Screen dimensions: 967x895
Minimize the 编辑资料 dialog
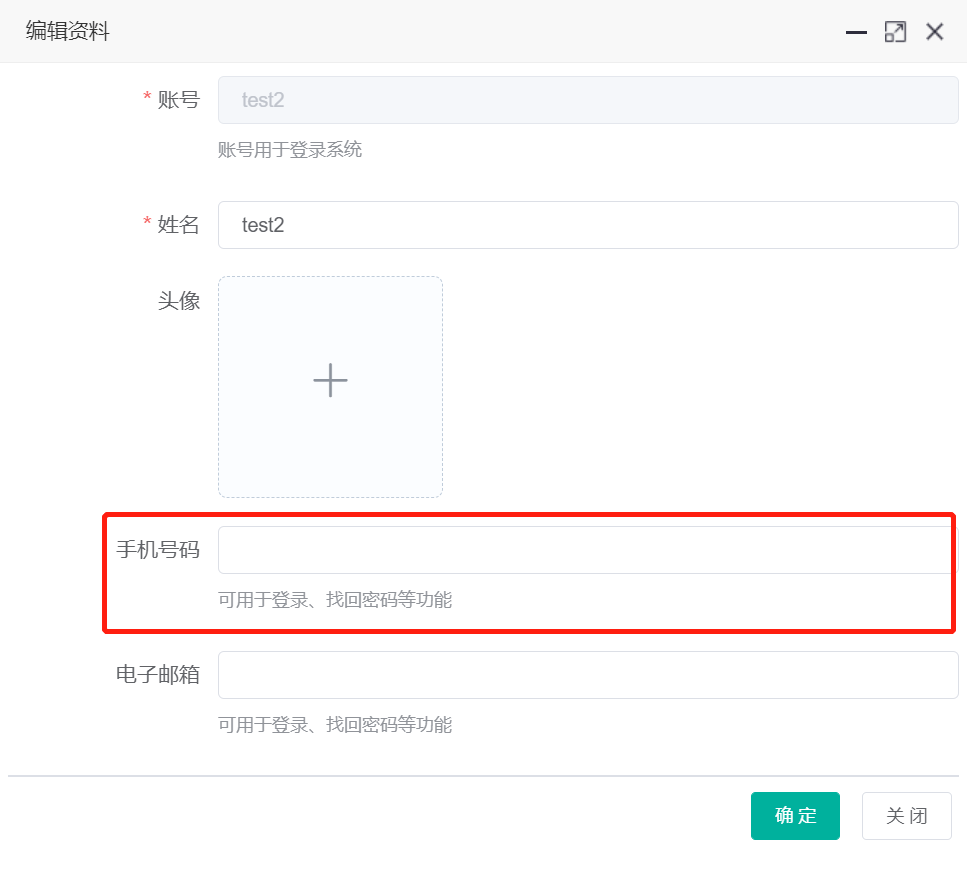856,32
